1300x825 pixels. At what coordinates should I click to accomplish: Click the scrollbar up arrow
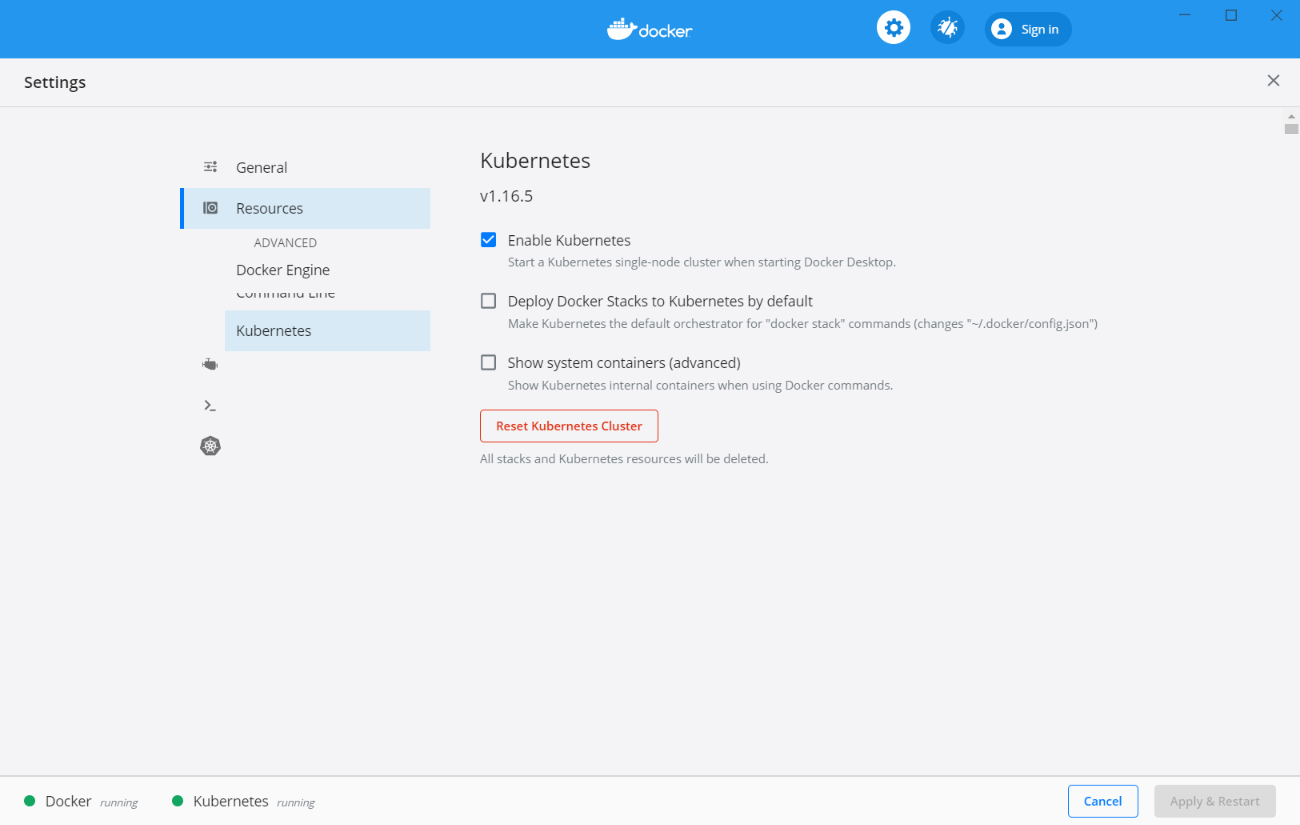pos(1291,117)
